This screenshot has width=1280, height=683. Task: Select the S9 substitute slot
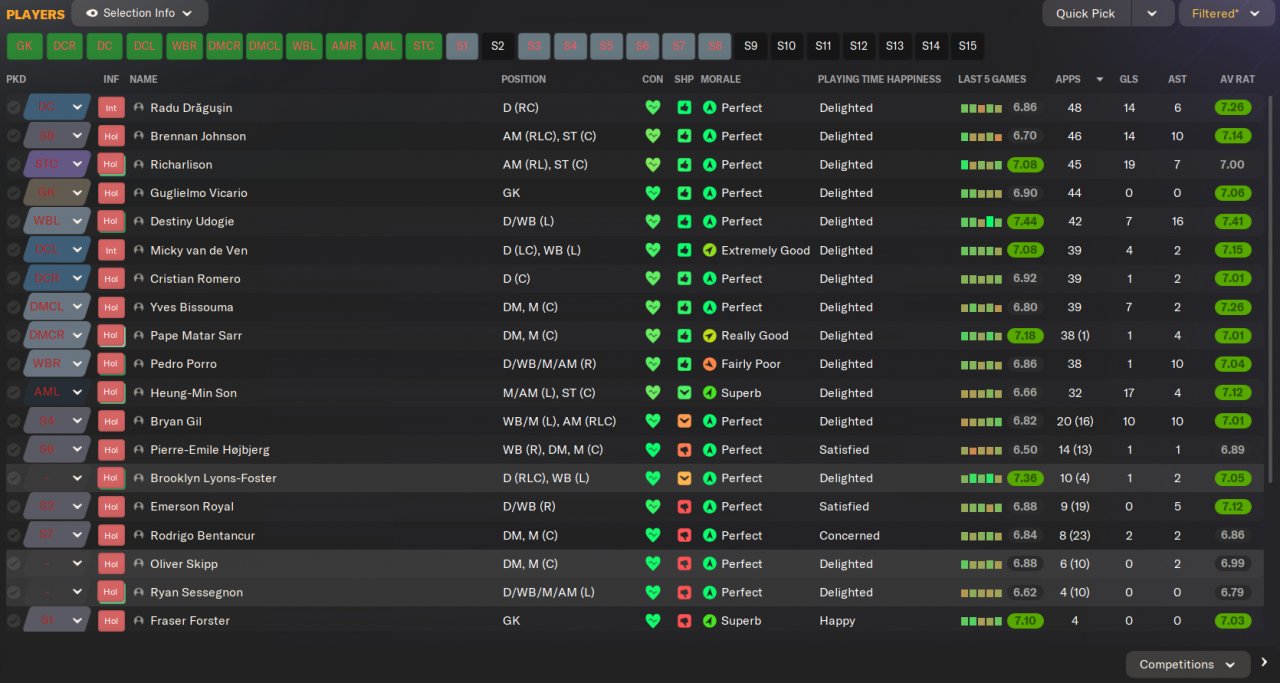pyautogui.click(x=751, y=46)
